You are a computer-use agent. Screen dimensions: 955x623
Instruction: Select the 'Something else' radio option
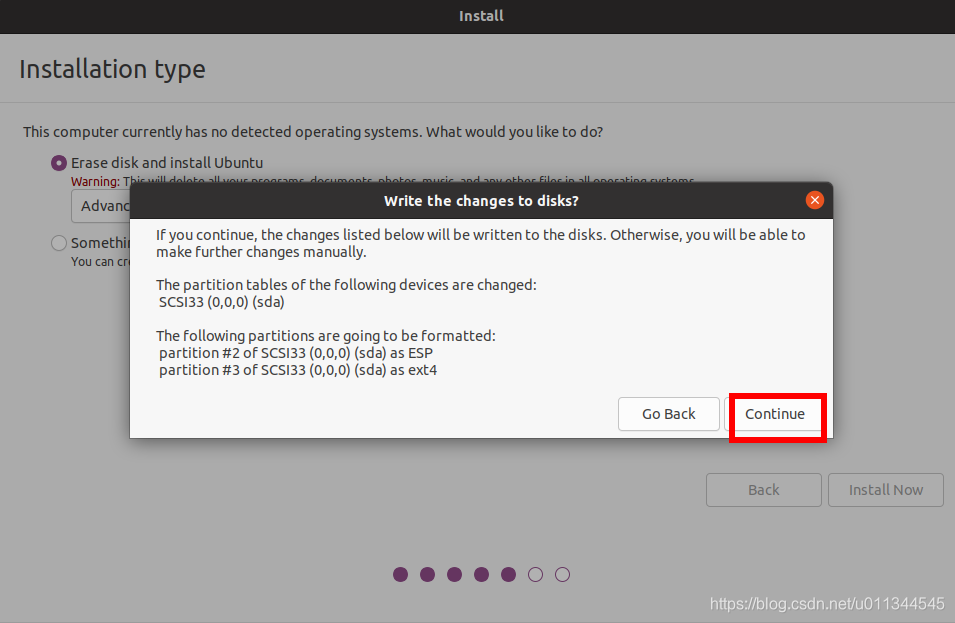click(59, 243)
